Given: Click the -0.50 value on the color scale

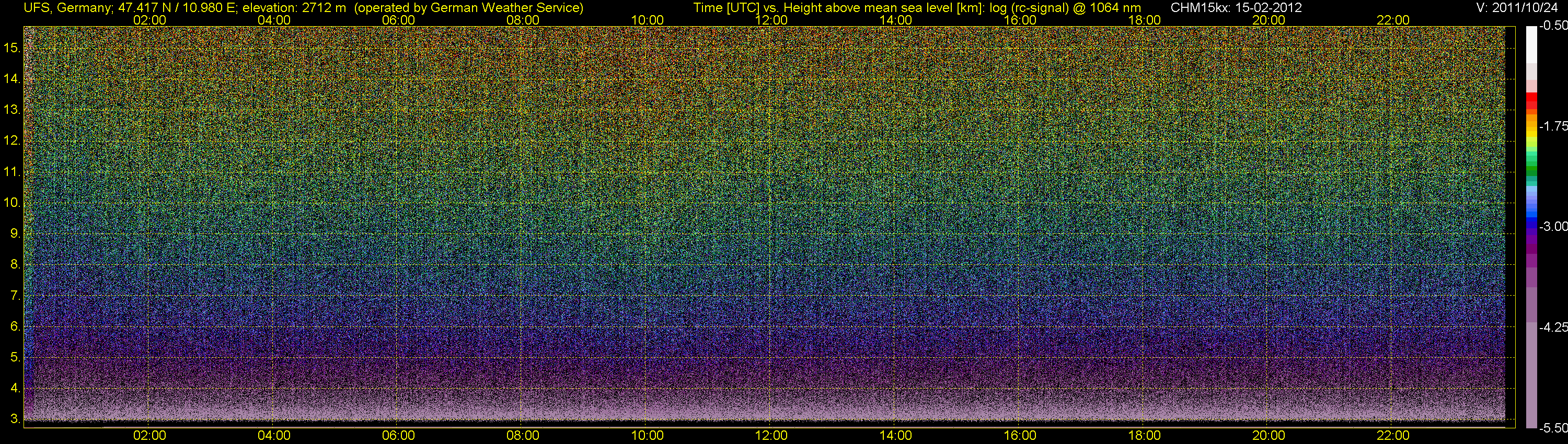Looking at the screenshot, I should click(x=1553, y=26).
